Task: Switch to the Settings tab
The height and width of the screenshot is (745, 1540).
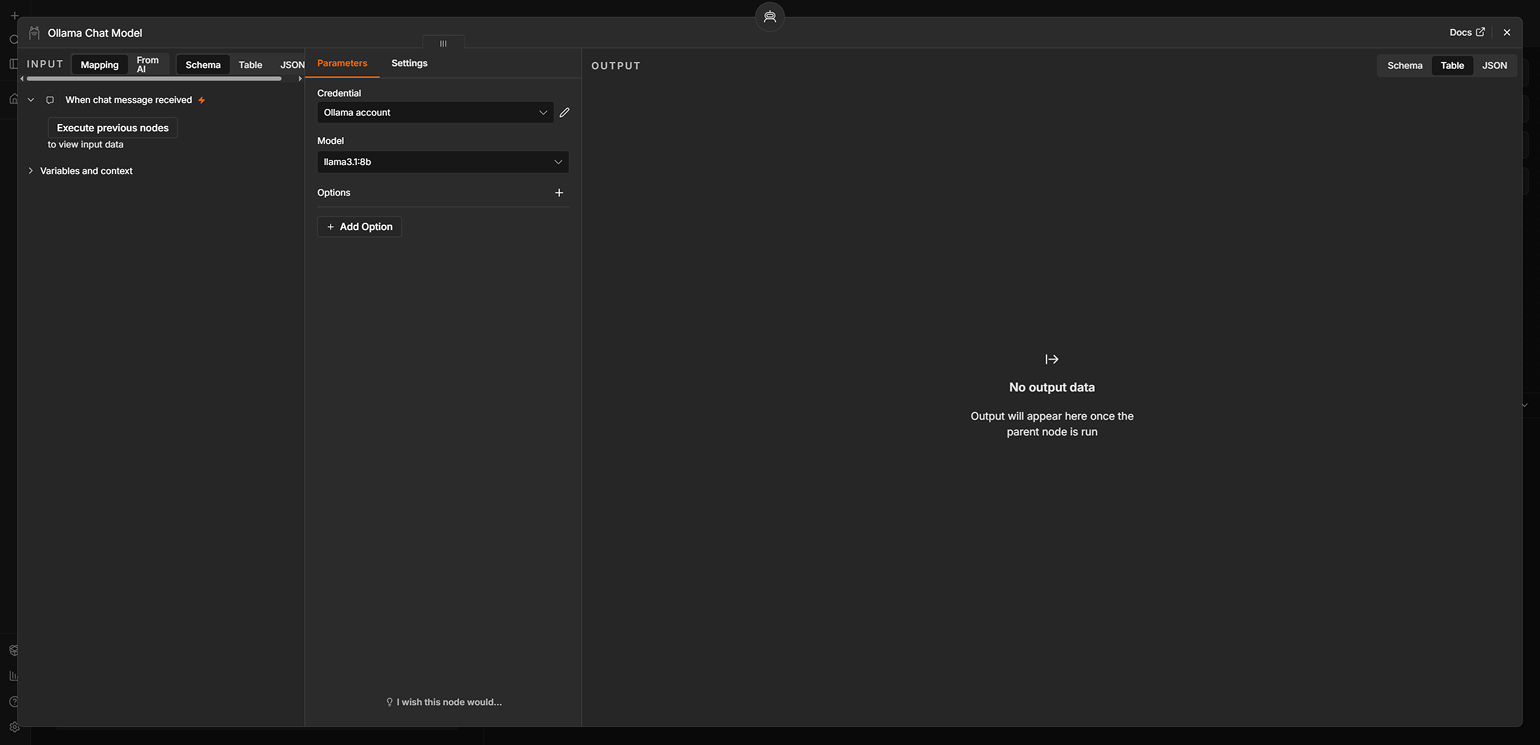Action: pos(409,63)
